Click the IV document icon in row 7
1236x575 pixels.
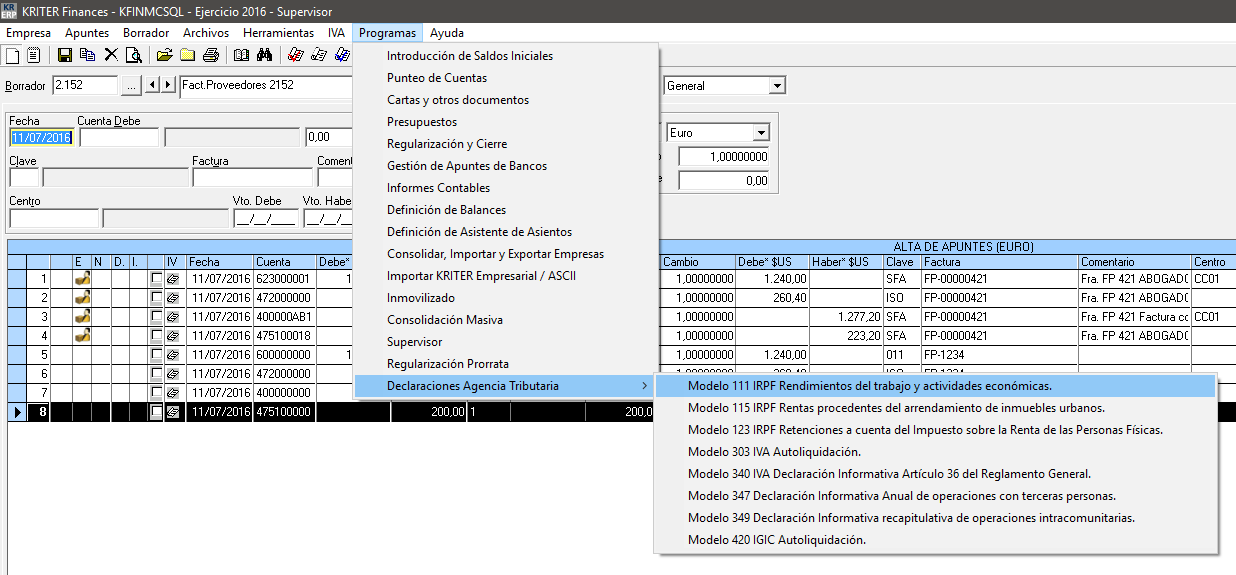click(174, 392)
